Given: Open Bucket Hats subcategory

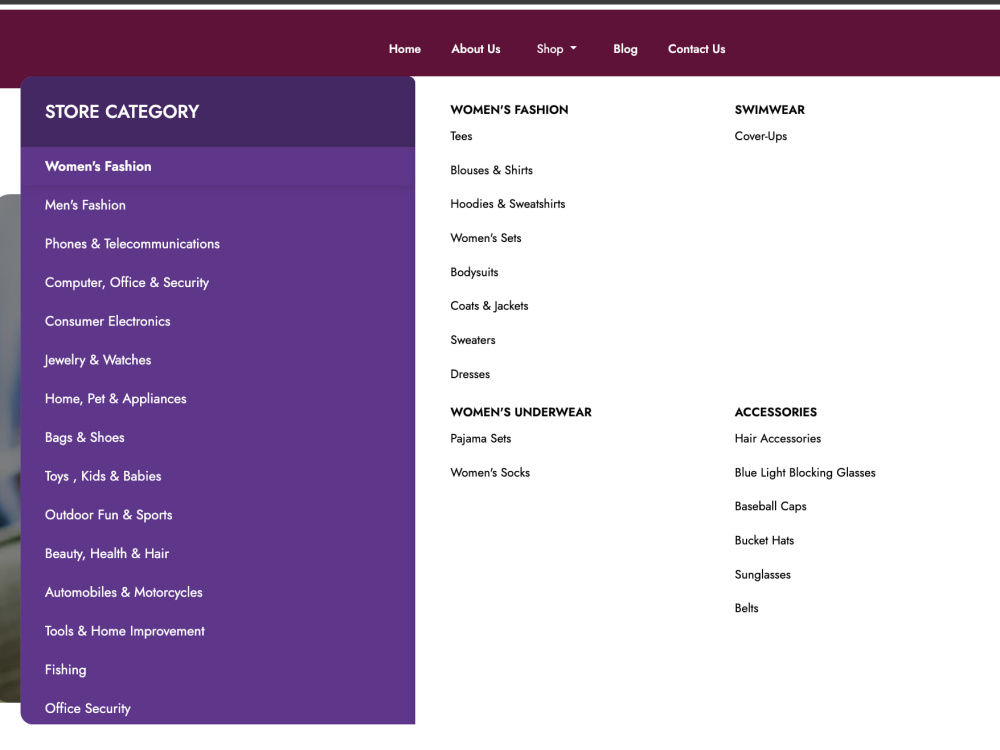Looking at the screenshot, I should [764, 541].
